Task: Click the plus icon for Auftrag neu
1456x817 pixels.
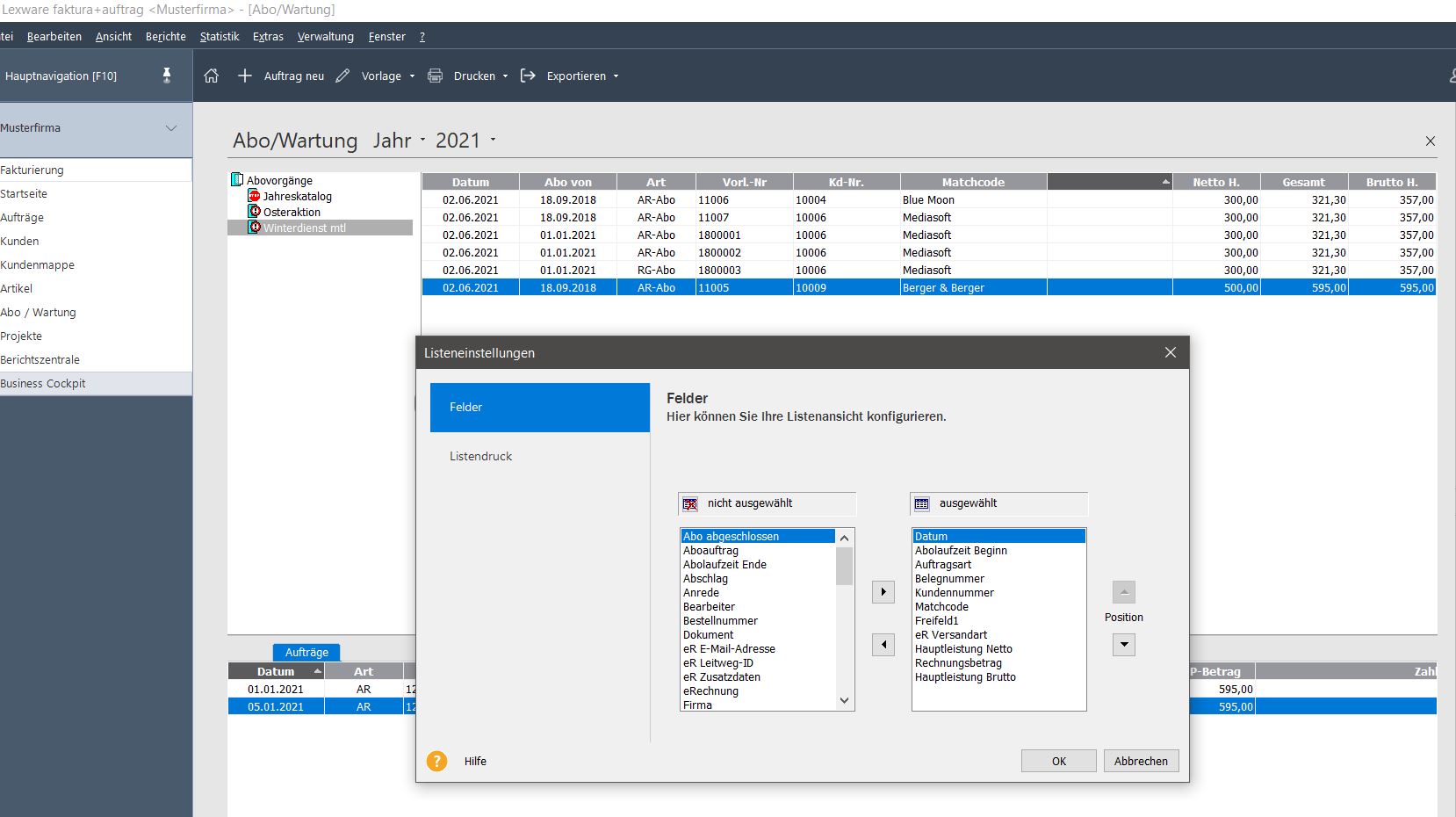Action: pyautogui.click(x=245, y=76)
